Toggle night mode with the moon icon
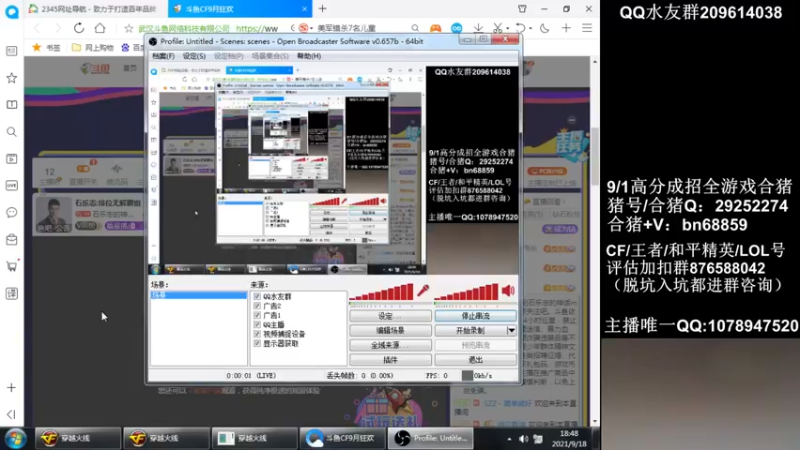The width and height of the screenshot is (800, 450). point(544,28)
